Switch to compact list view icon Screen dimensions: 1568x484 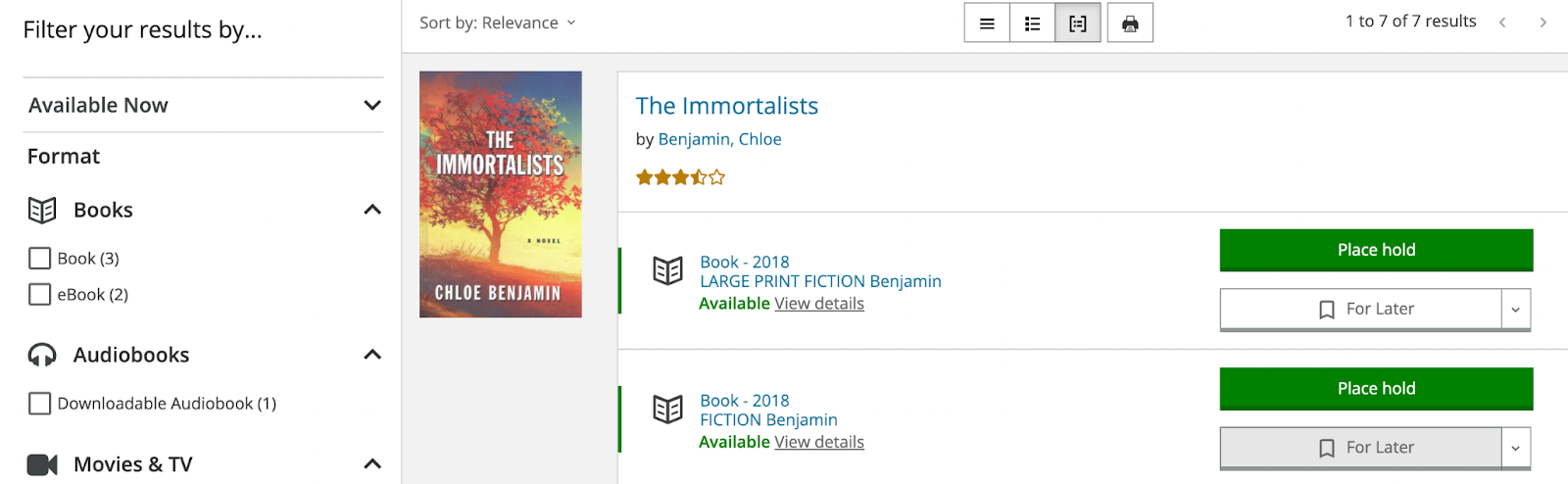click(x=987, y=24)
